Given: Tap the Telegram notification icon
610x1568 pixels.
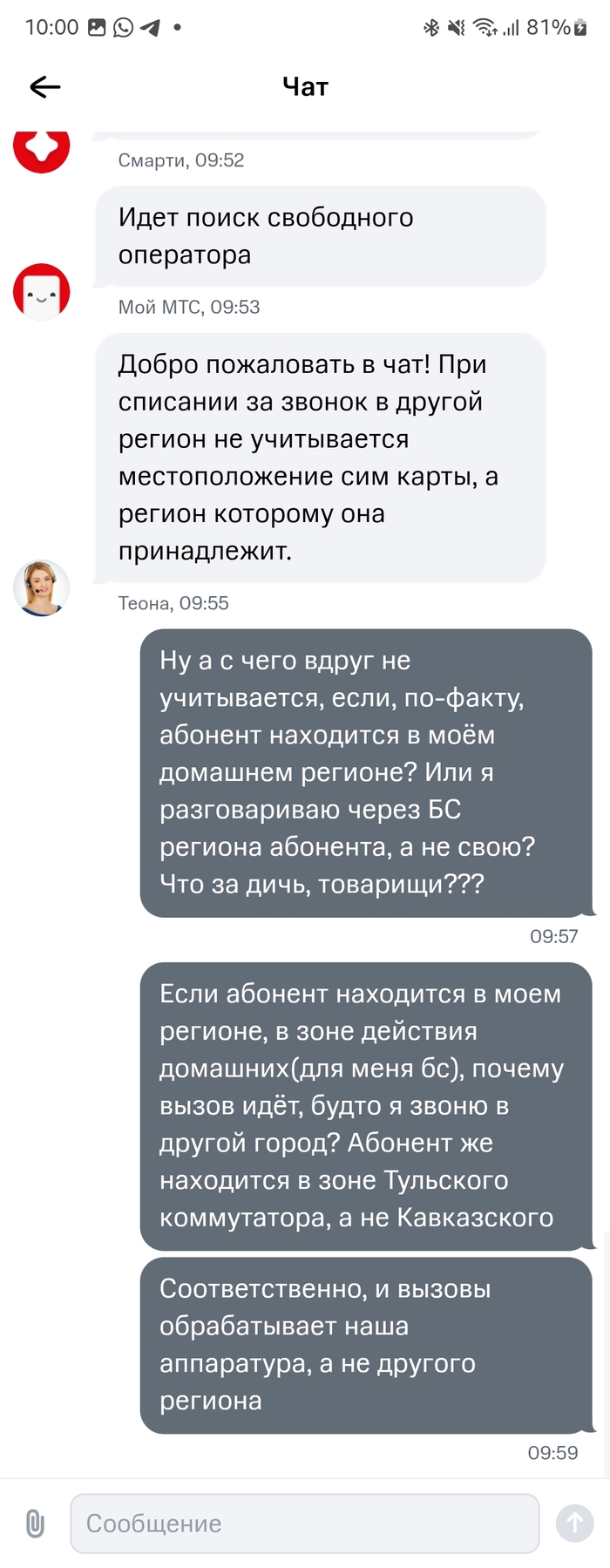Looking at the screenshot, I should (x=150, y=28).
